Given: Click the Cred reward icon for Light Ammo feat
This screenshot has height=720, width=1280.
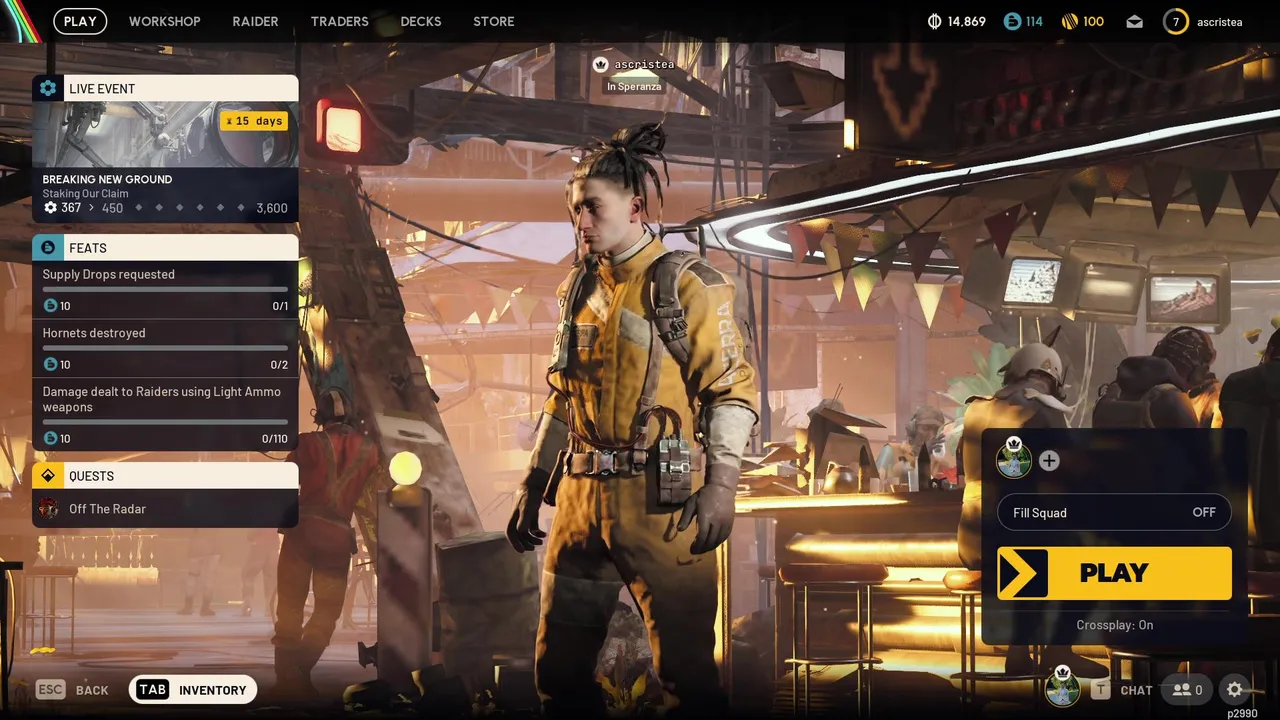Looking at the screenshot, I should point(50,439).
